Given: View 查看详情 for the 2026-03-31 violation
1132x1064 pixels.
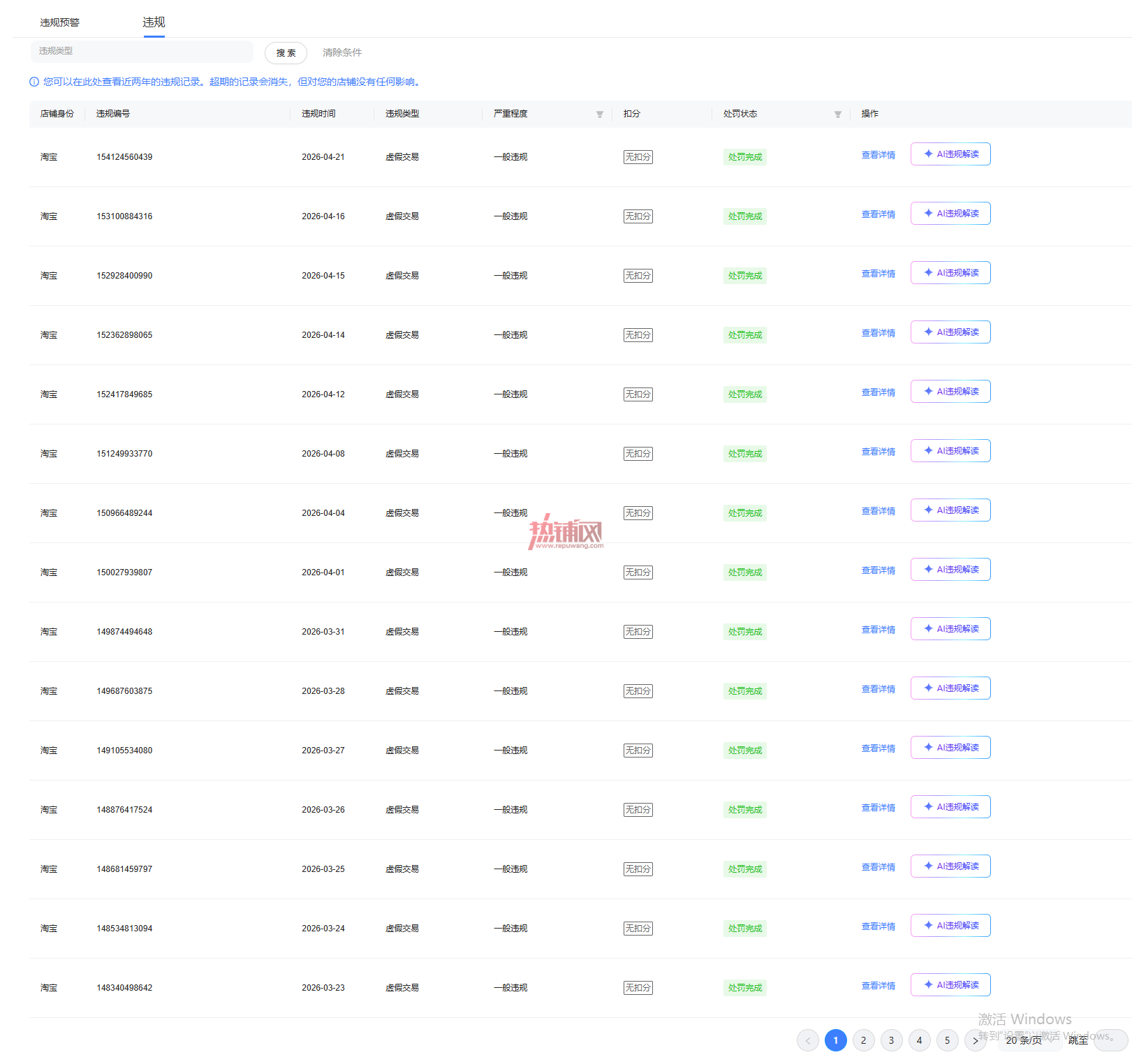Looking at the screenshot, I should 878,630.
